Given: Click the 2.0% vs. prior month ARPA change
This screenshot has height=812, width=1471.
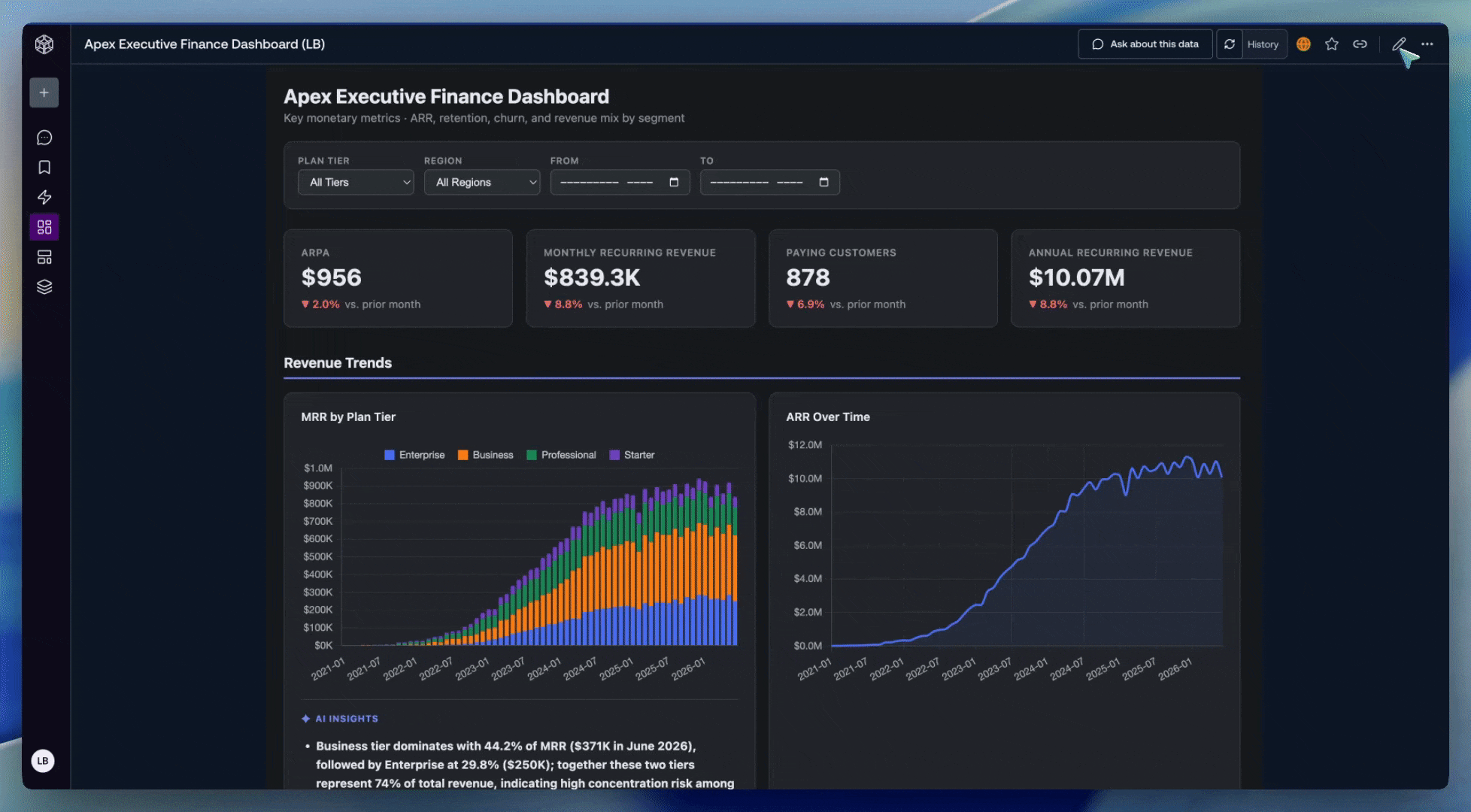Looking at the screenshot, I should (361, 304).
